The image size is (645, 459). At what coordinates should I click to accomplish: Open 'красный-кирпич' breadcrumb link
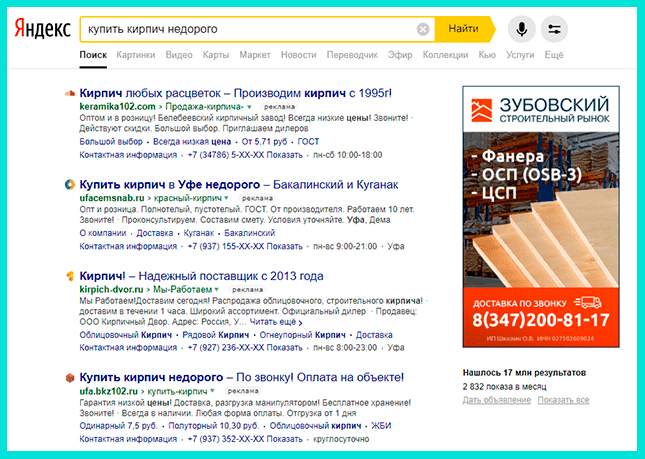point(188,198)
